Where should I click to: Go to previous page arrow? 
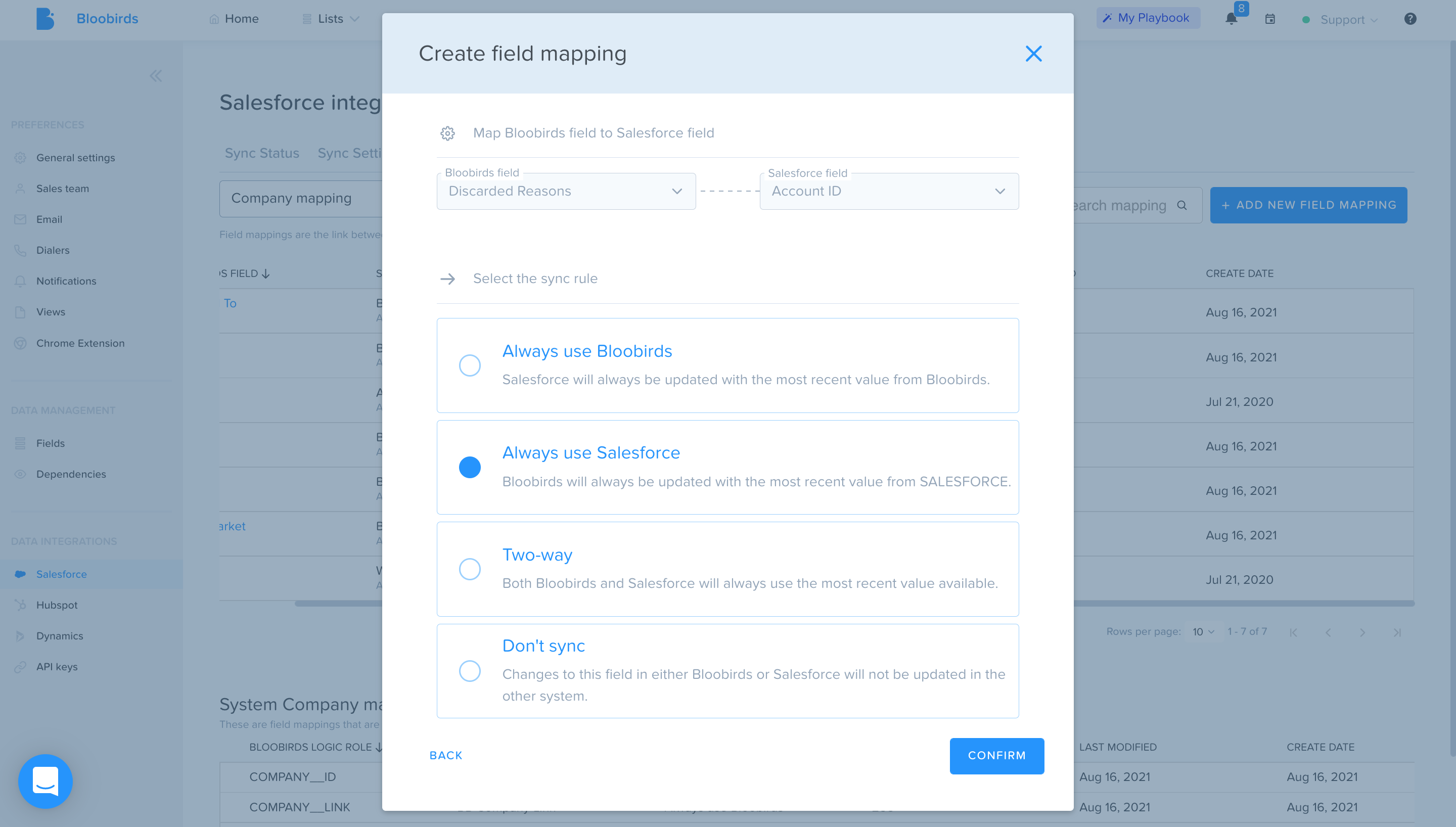coord(1328,632)
